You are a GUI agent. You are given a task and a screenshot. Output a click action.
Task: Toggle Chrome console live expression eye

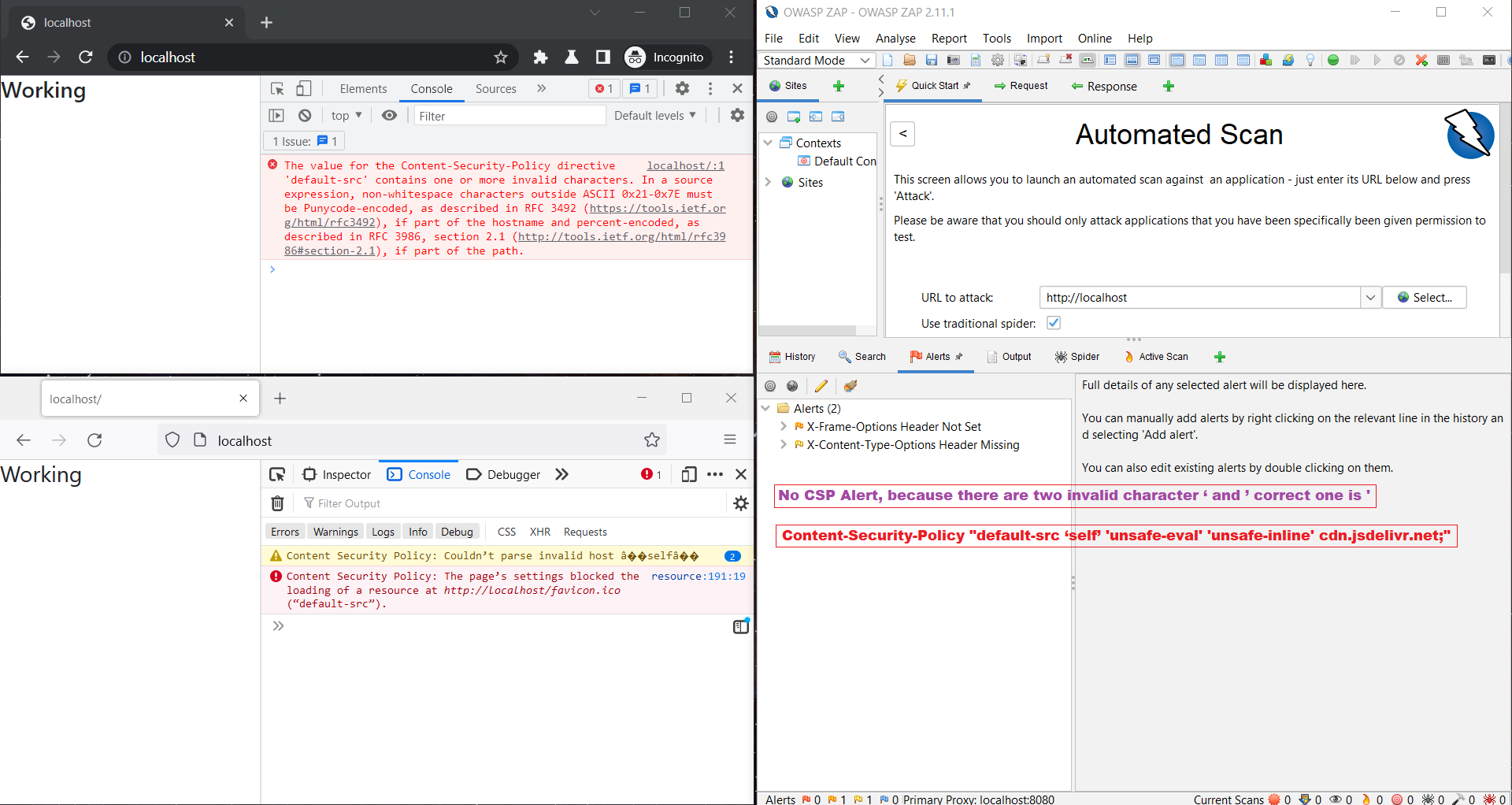389,115
